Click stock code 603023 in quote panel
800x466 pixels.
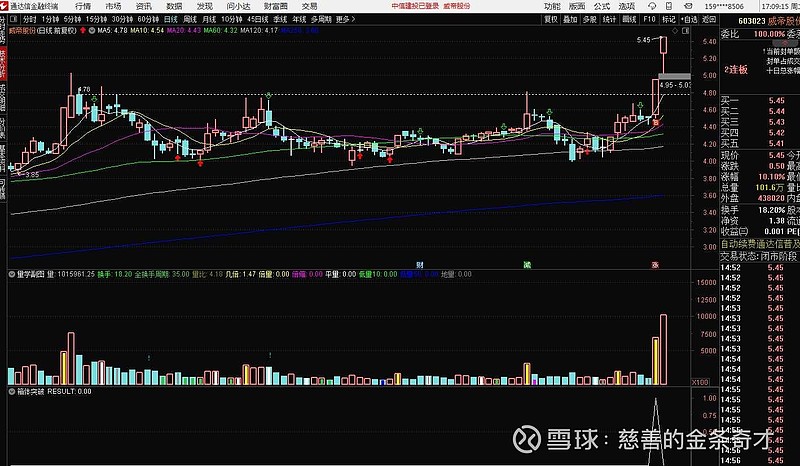point(752,21)
